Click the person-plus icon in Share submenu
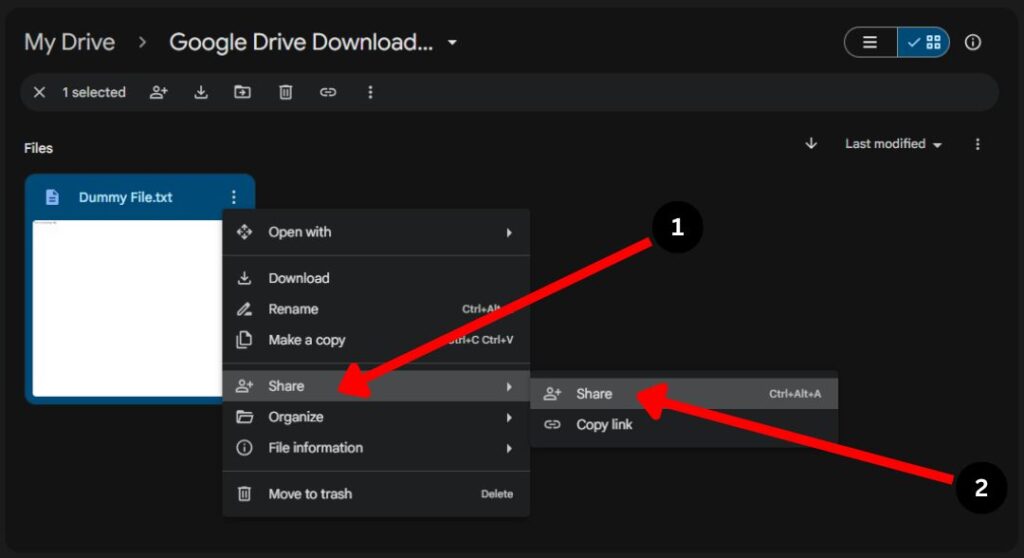 click(x=552, y=393)
